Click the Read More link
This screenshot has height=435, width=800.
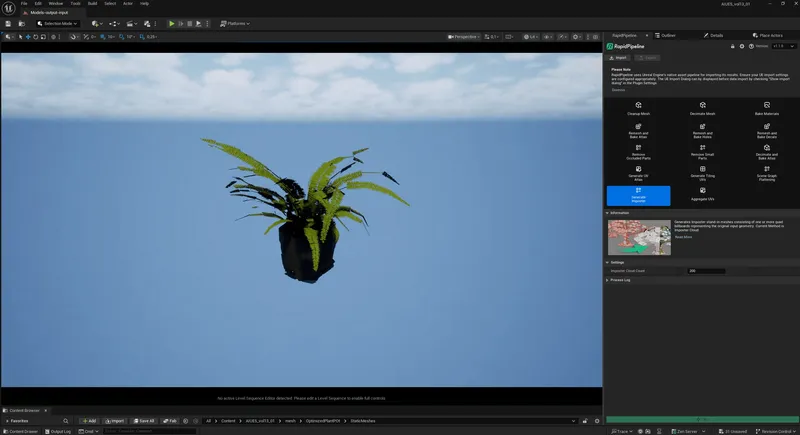pyautogui.click(x=683, y=237)
